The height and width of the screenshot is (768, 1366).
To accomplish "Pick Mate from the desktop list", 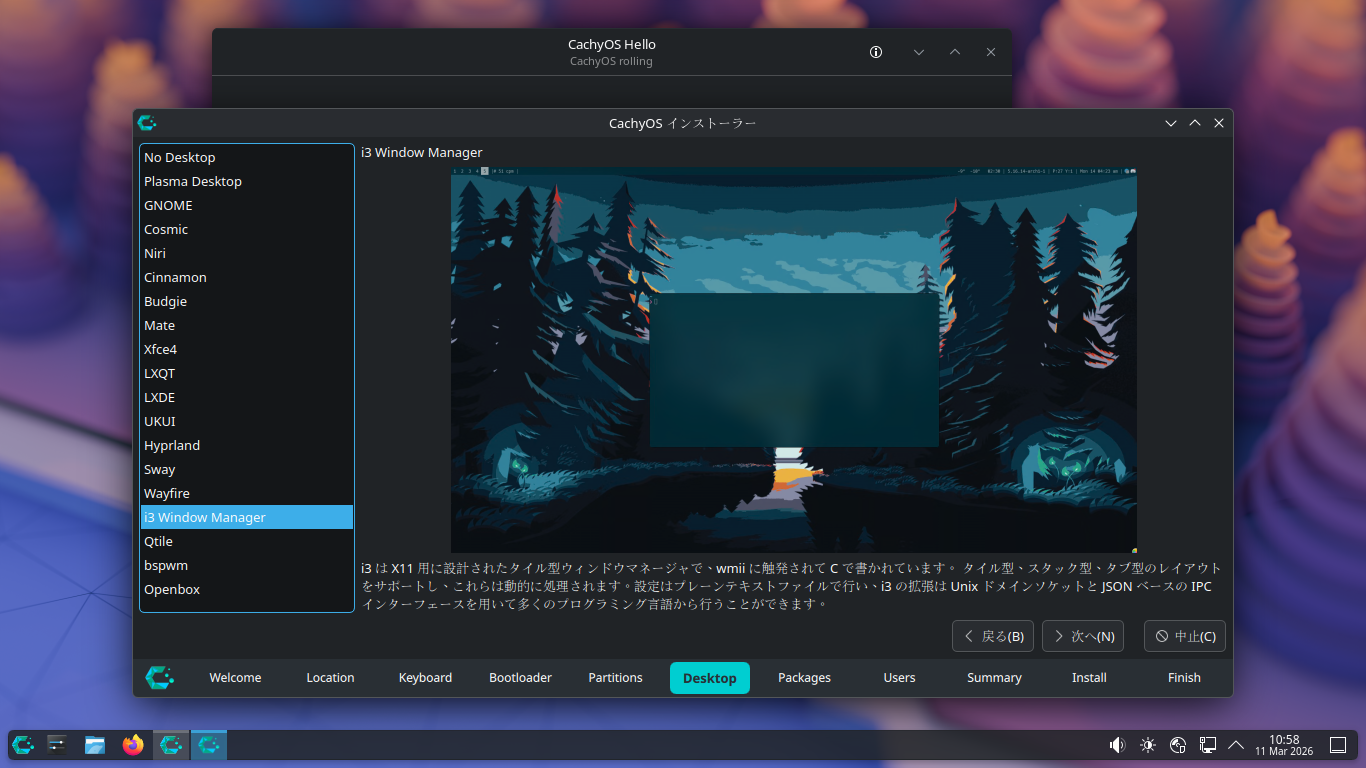I will point(247,325).
